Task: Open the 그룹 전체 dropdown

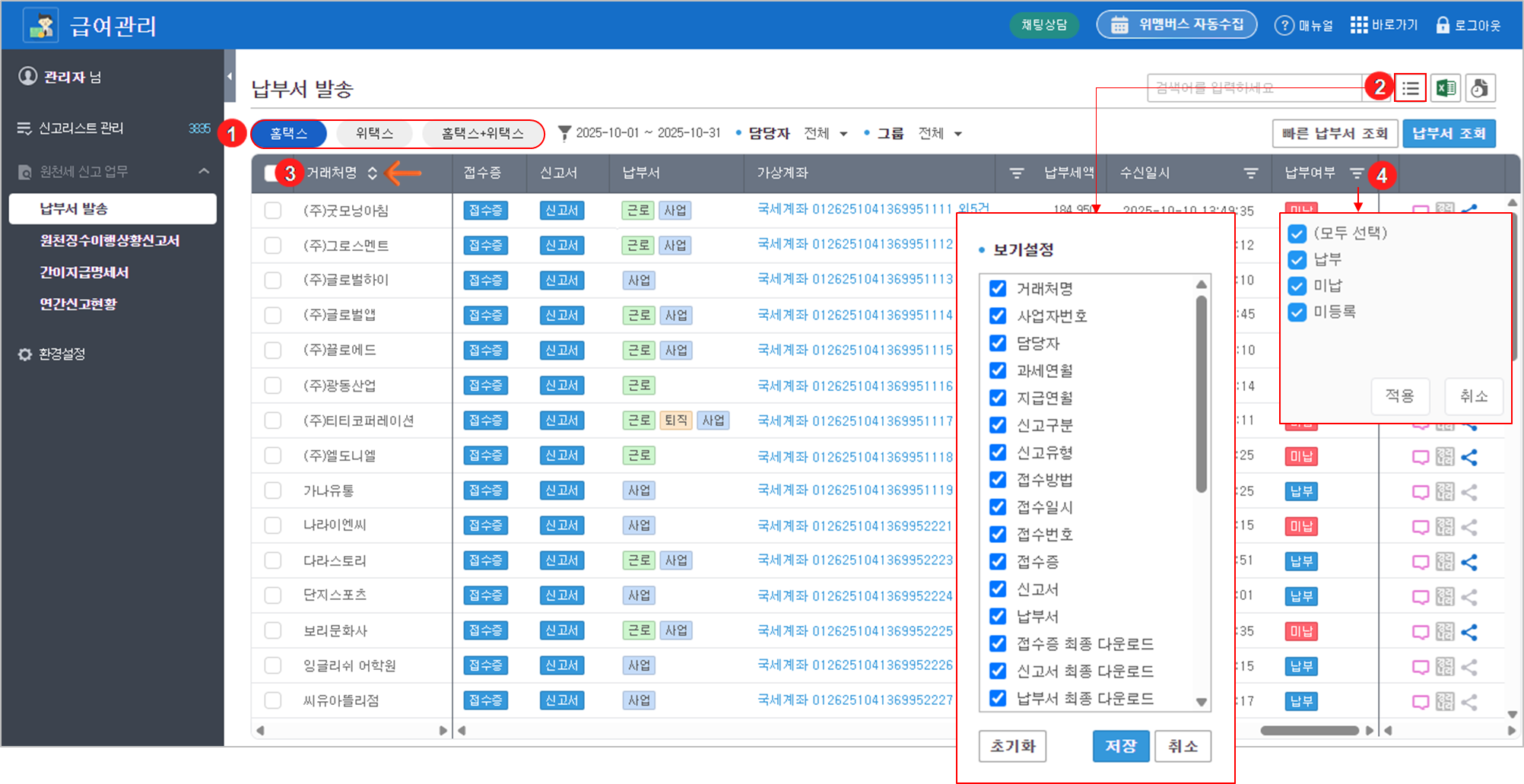Action: (x=940, y=134)
